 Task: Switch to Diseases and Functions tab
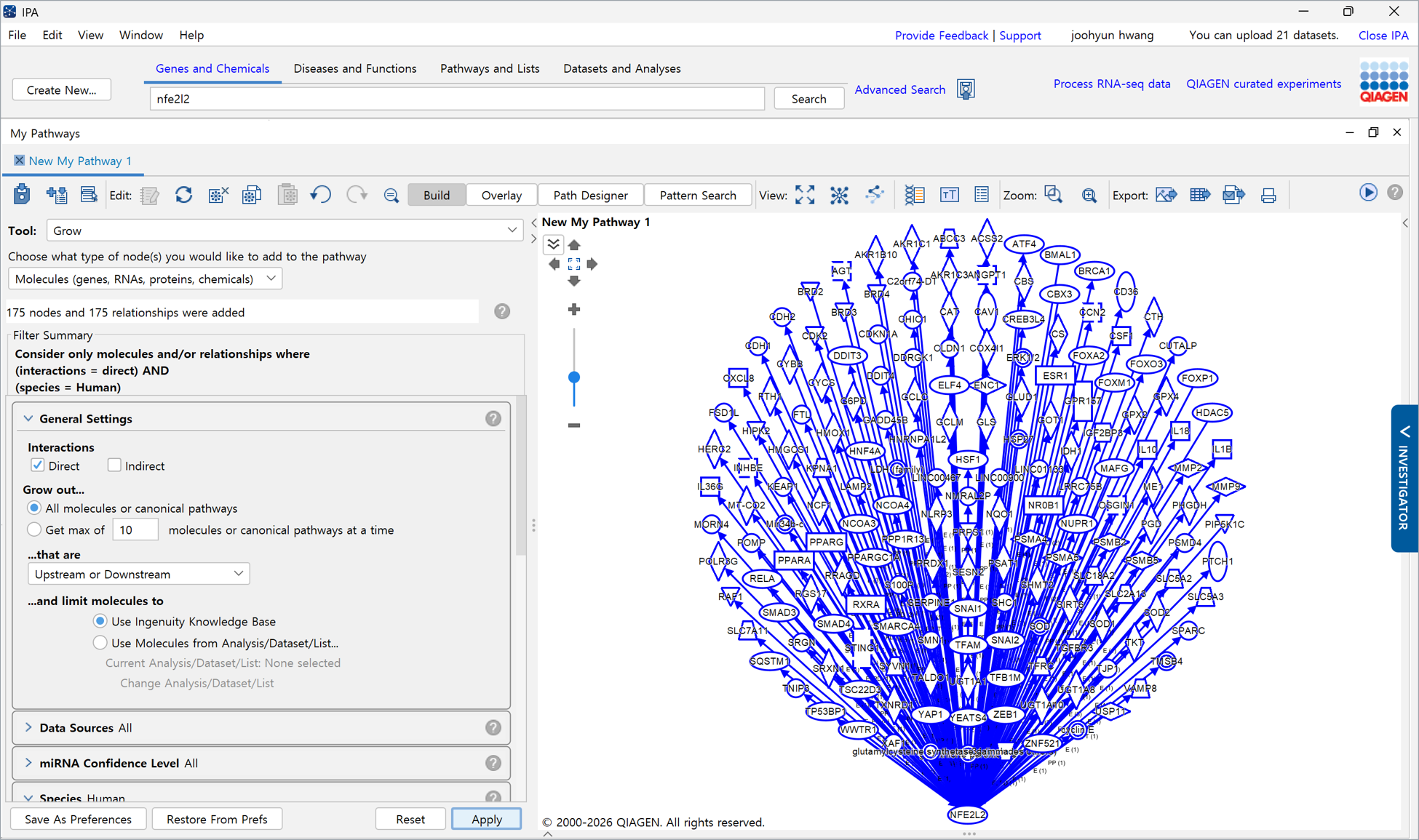coord(355,68)
